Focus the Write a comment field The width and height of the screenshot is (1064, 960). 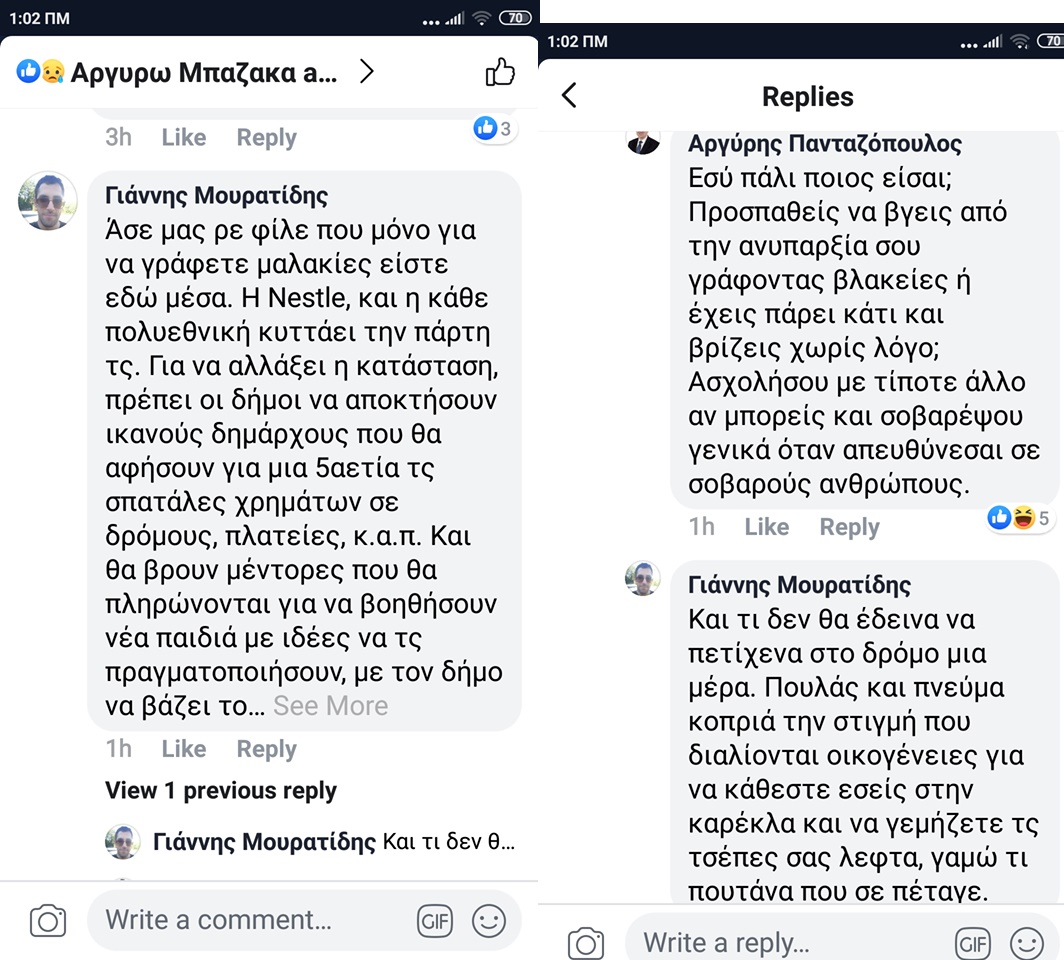[x=250, y=921]
